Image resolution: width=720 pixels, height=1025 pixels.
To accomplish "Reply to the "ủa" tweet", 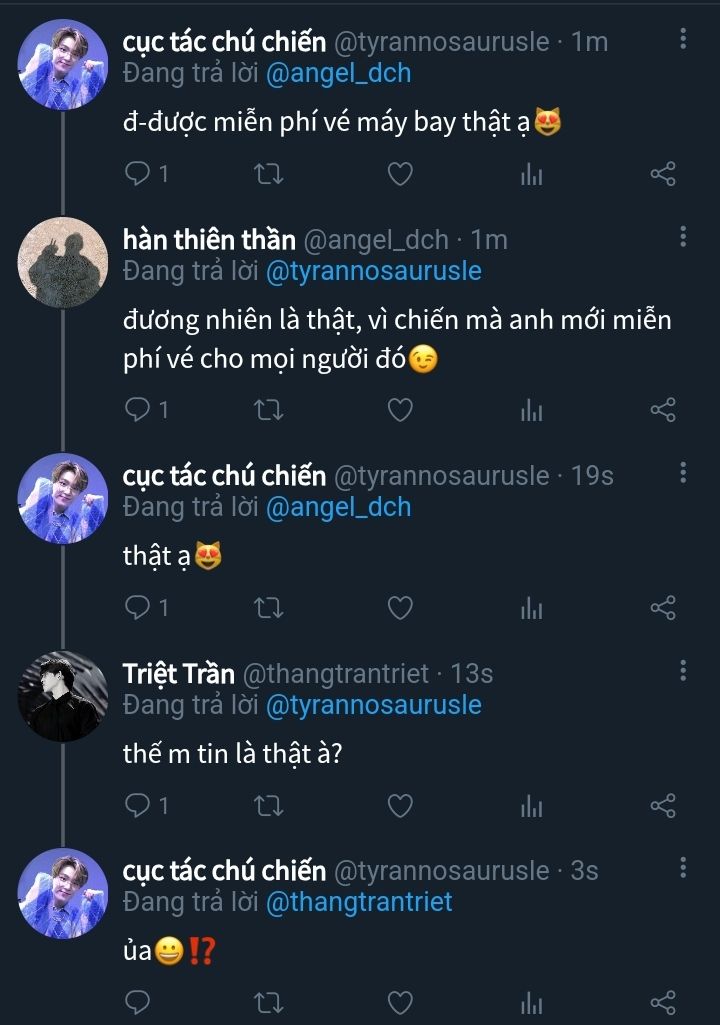I will 137,1002.
